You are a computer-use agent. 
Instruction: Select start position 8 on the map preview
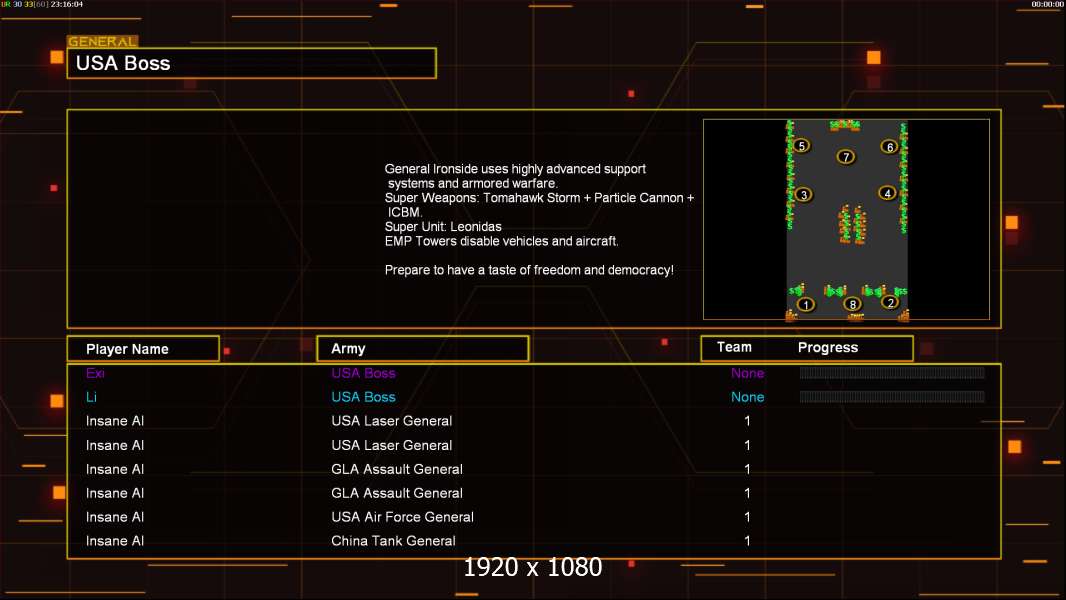[853, 304]
